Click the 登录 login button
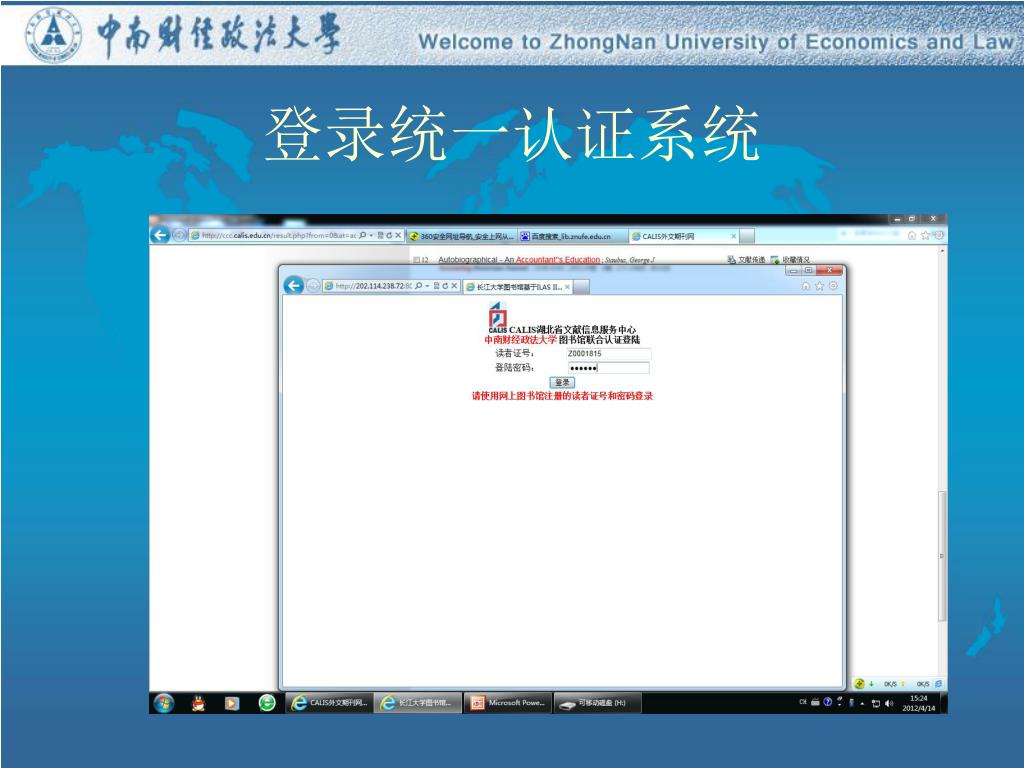Image resolution: width=1024 pixels, height=768 pixels. coord(561,382)
